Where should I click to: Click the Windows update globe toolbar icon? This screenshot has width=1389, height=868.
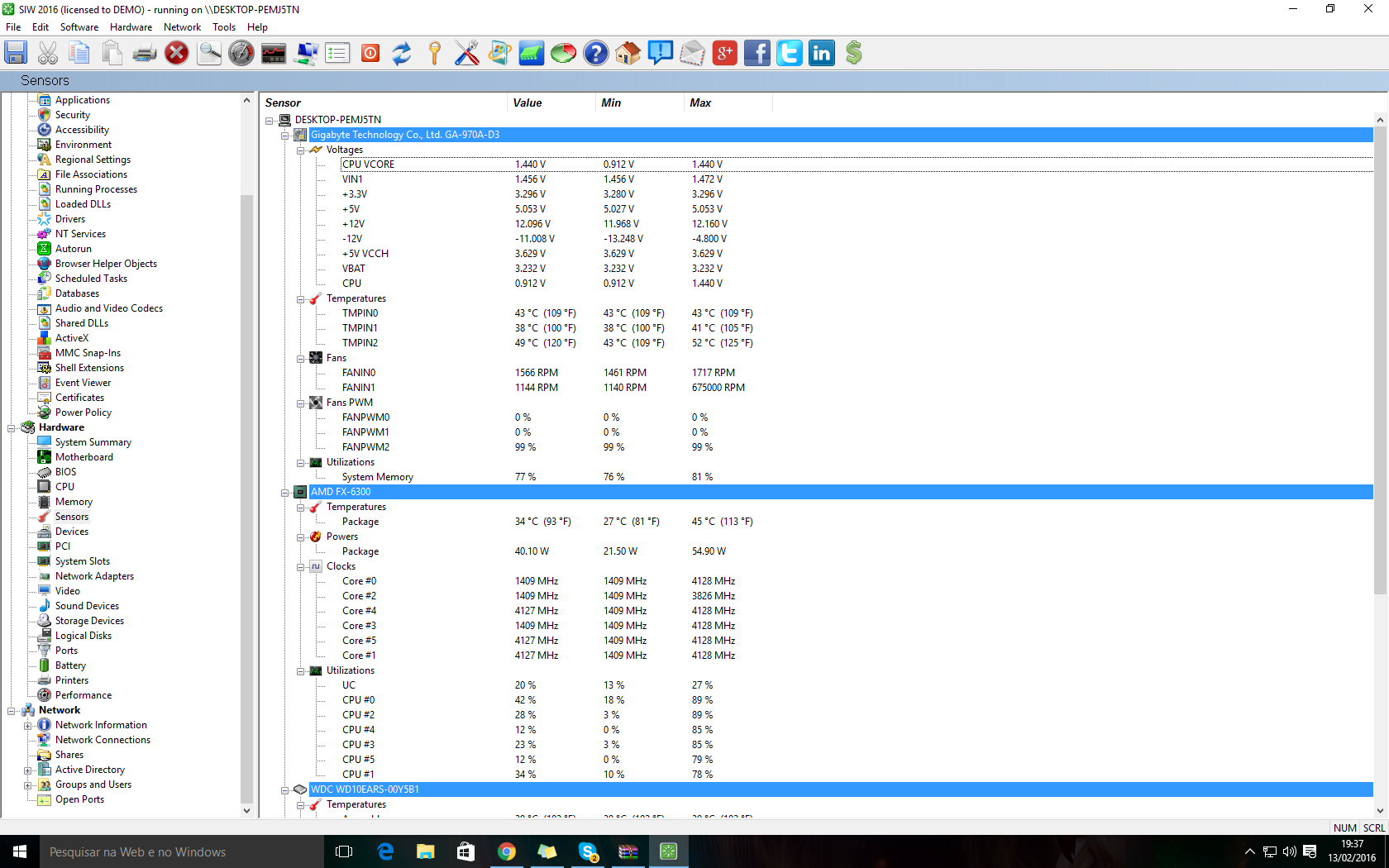[499, 53]
